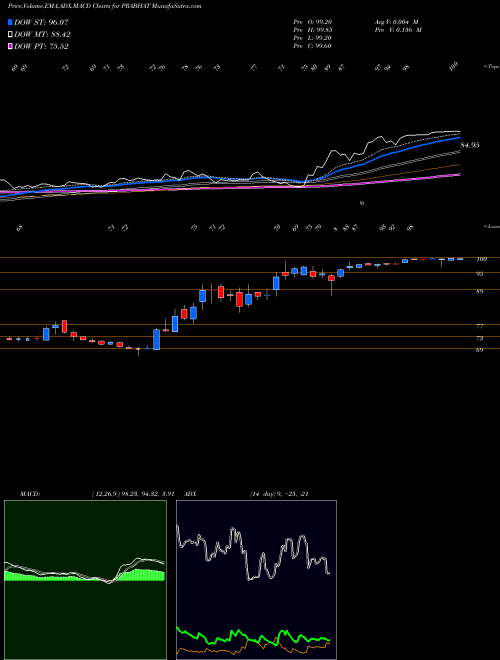Open the MACD histogram chart panel
Image resolution: width=500 pixels, height=660 pixels.
pyautogui.click(x=85, y=580)
